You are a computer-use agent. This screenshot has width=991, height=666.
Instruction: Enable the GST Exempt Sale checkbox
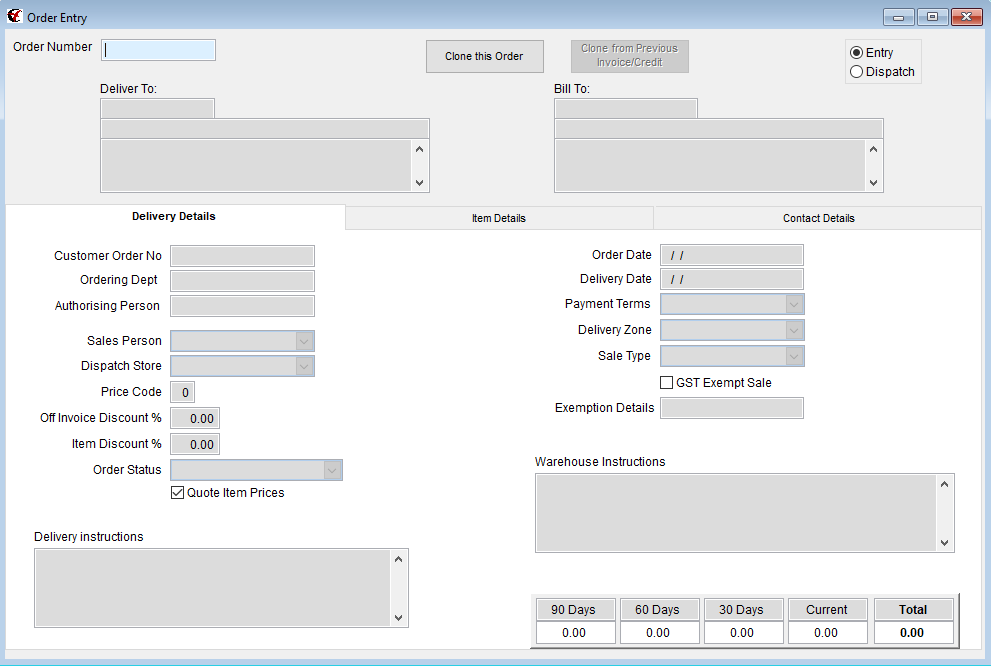click(x=667, y=383)
